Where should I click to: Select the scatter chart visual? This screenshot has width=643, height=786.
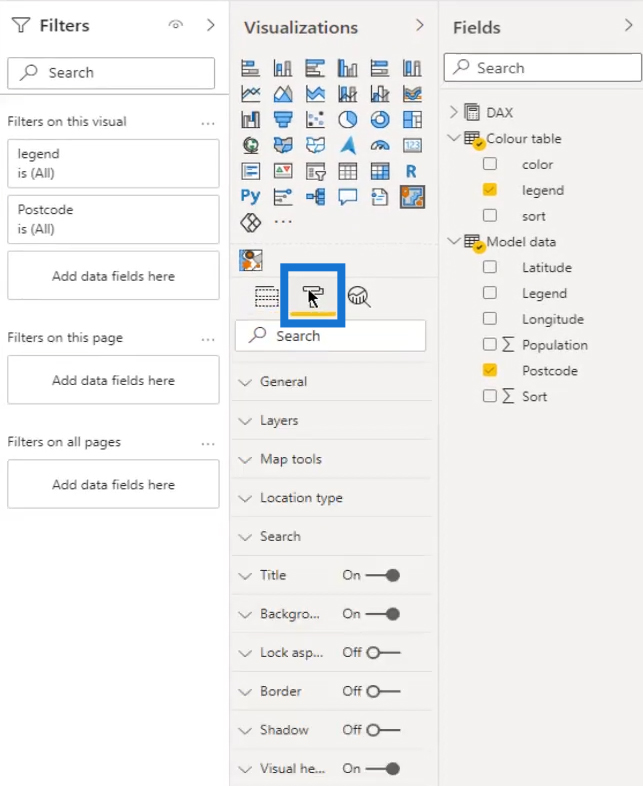point(315,119)
